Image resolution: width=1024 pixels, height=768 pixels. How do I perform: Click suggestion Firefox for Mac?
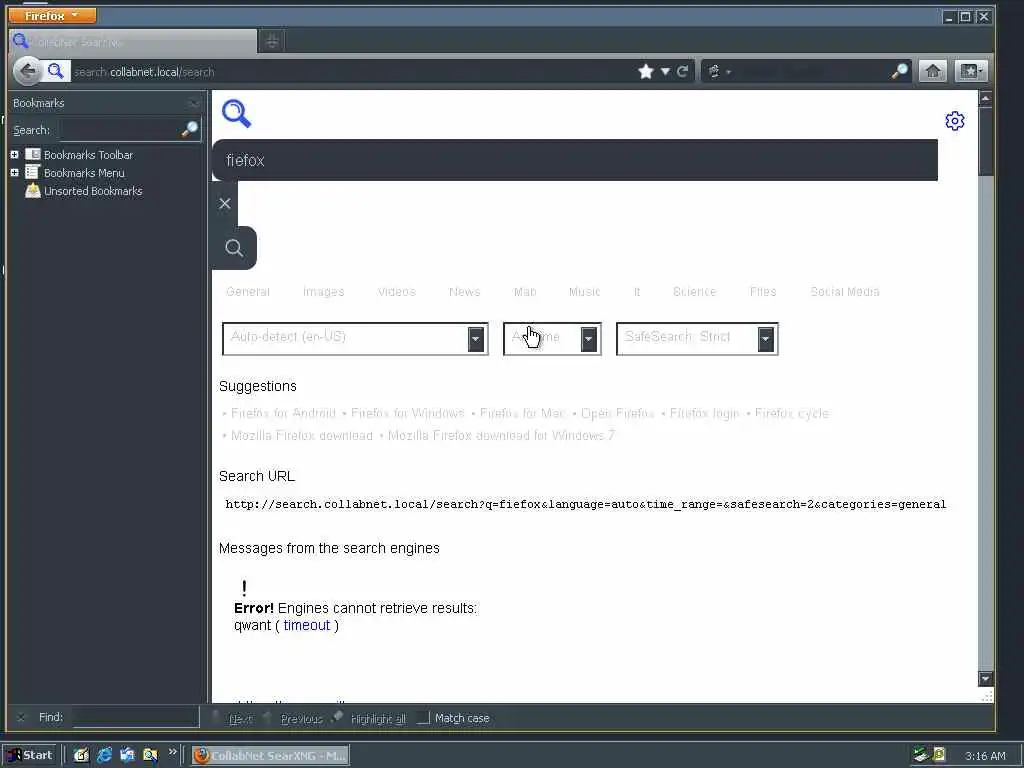(x=522, y=413)
